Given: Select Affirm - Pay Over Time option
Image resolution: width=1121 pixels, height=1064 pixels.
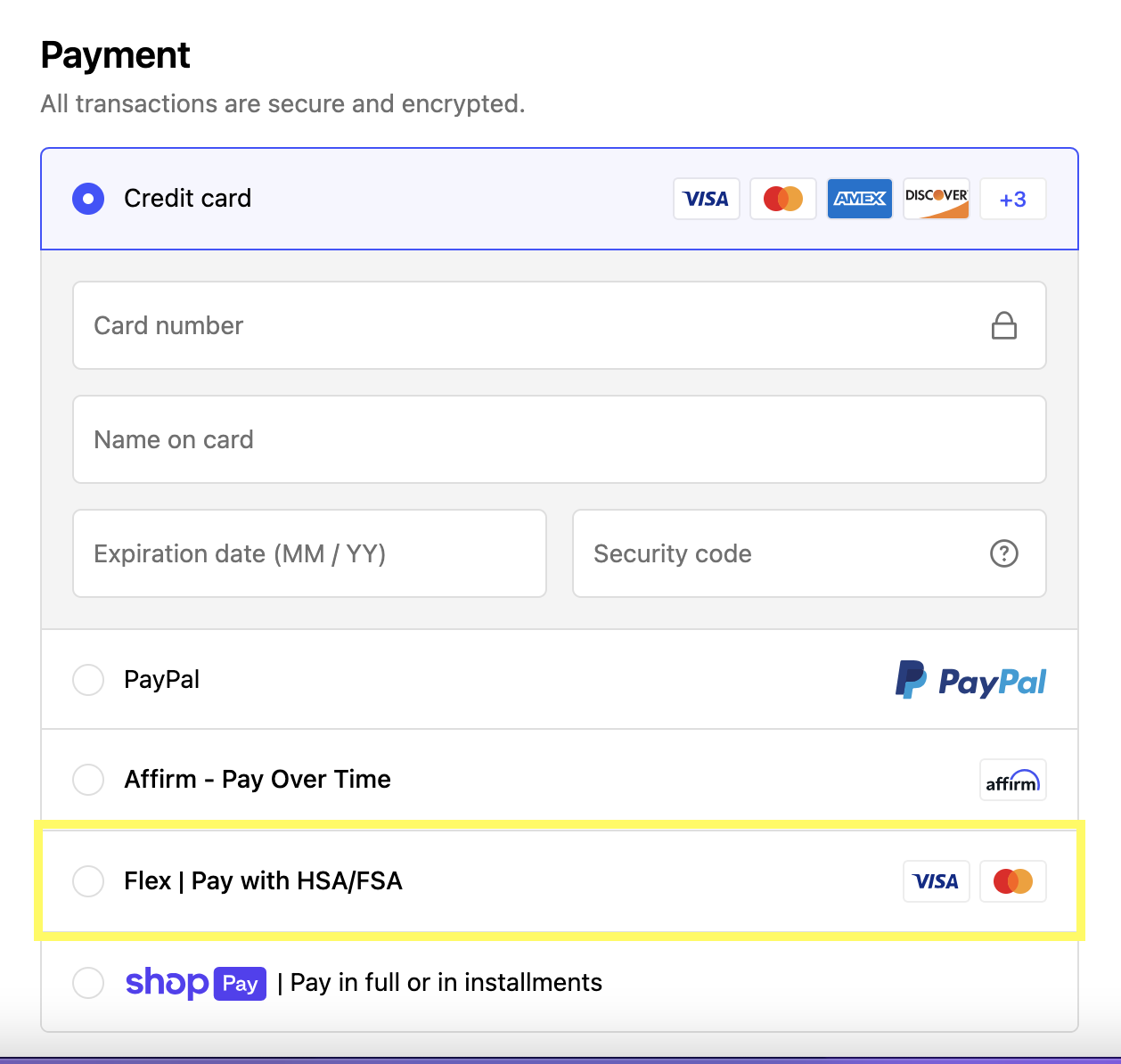Looking at the screenshot, I should tap(88, 779).
